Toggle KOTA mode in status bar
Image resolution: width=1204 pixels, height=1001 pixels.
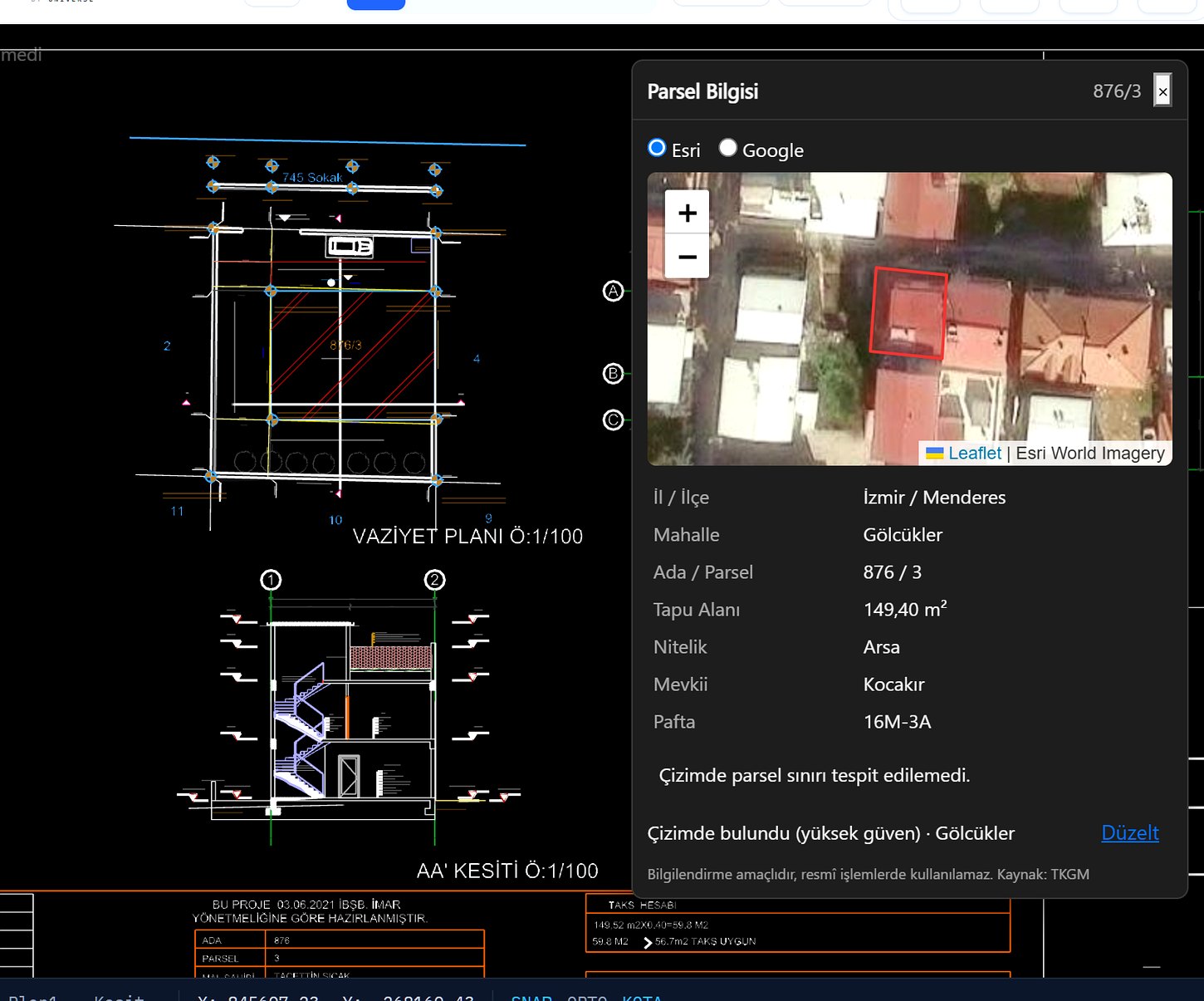click(642, 997)
